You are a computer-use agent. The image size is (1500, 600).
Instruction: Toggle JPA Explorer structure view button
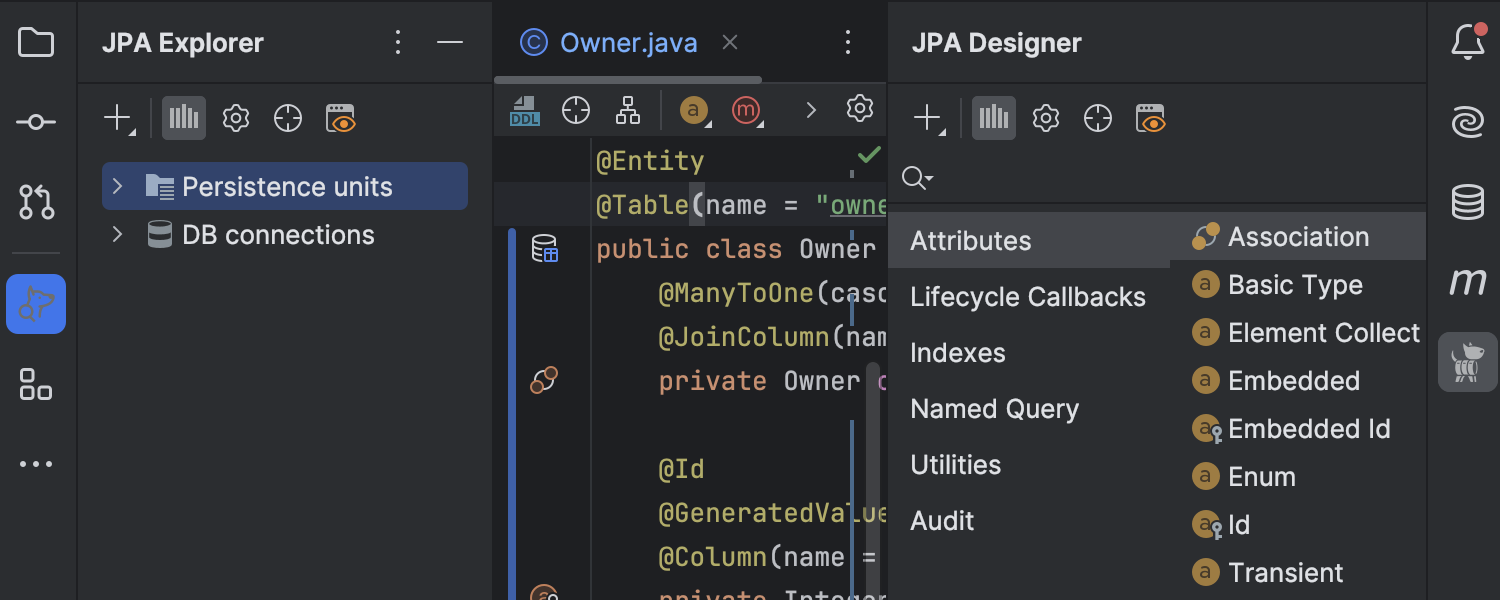click(x=184, y=118)
